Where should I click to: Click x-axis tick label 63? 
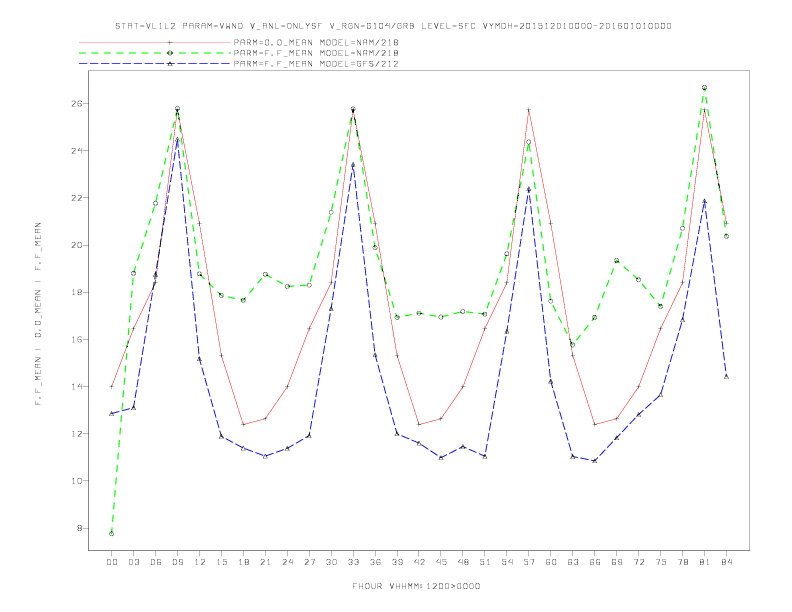pos(573,562)
